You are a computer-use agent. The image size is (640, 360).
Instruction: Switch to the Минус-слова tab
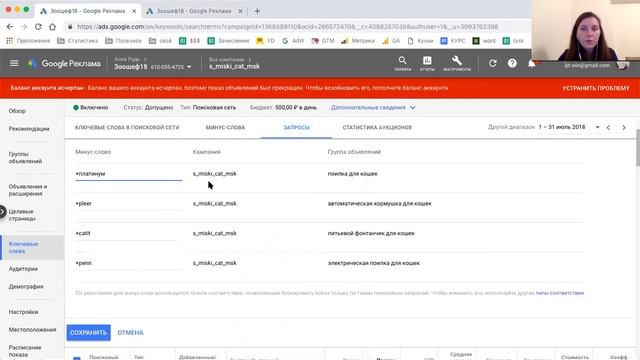point(225,127)
